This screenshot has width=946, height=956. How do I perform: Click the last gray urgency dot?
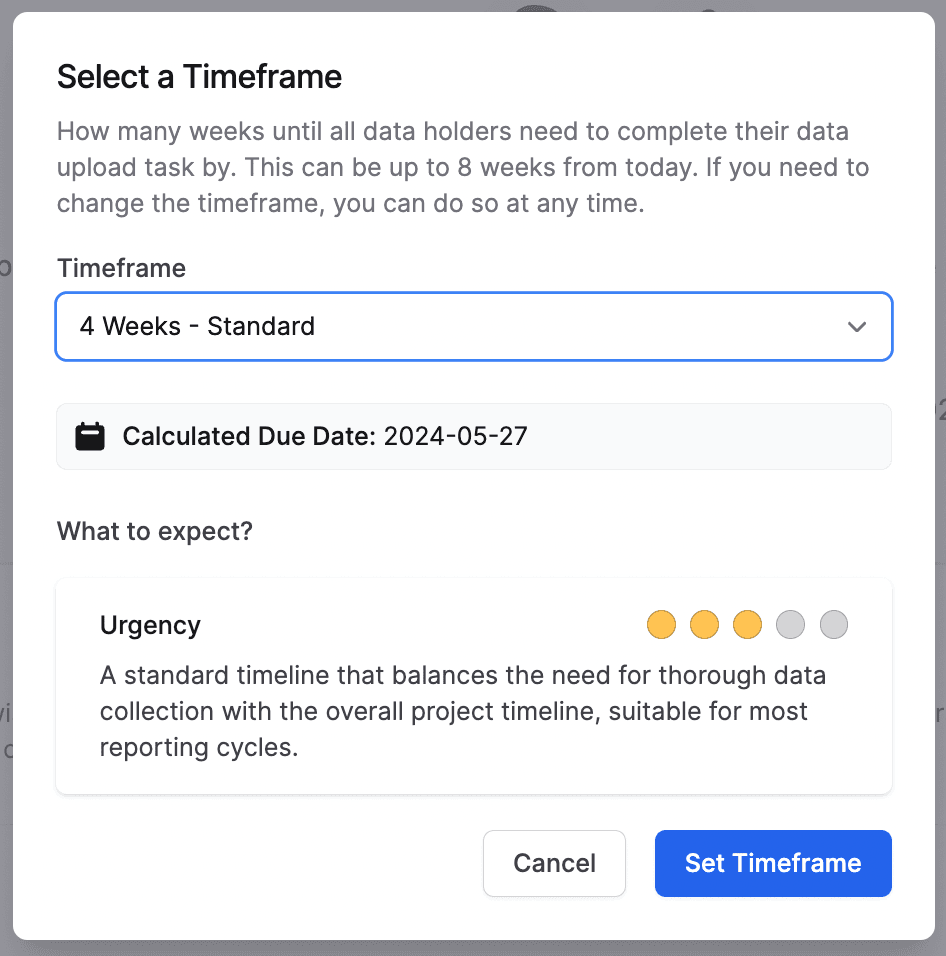pyautogui.click(x=834, y=626)
